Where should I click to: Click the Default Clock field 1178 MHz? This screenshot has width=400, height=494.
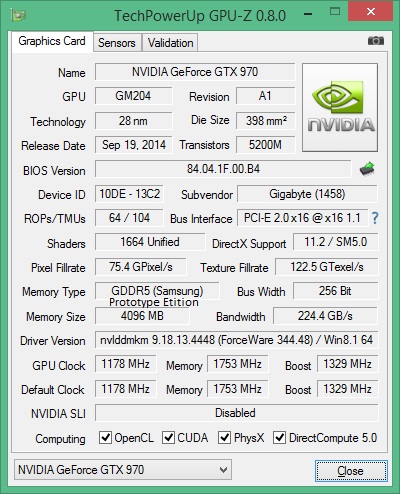pyautogui.click(x=125, y=389)
